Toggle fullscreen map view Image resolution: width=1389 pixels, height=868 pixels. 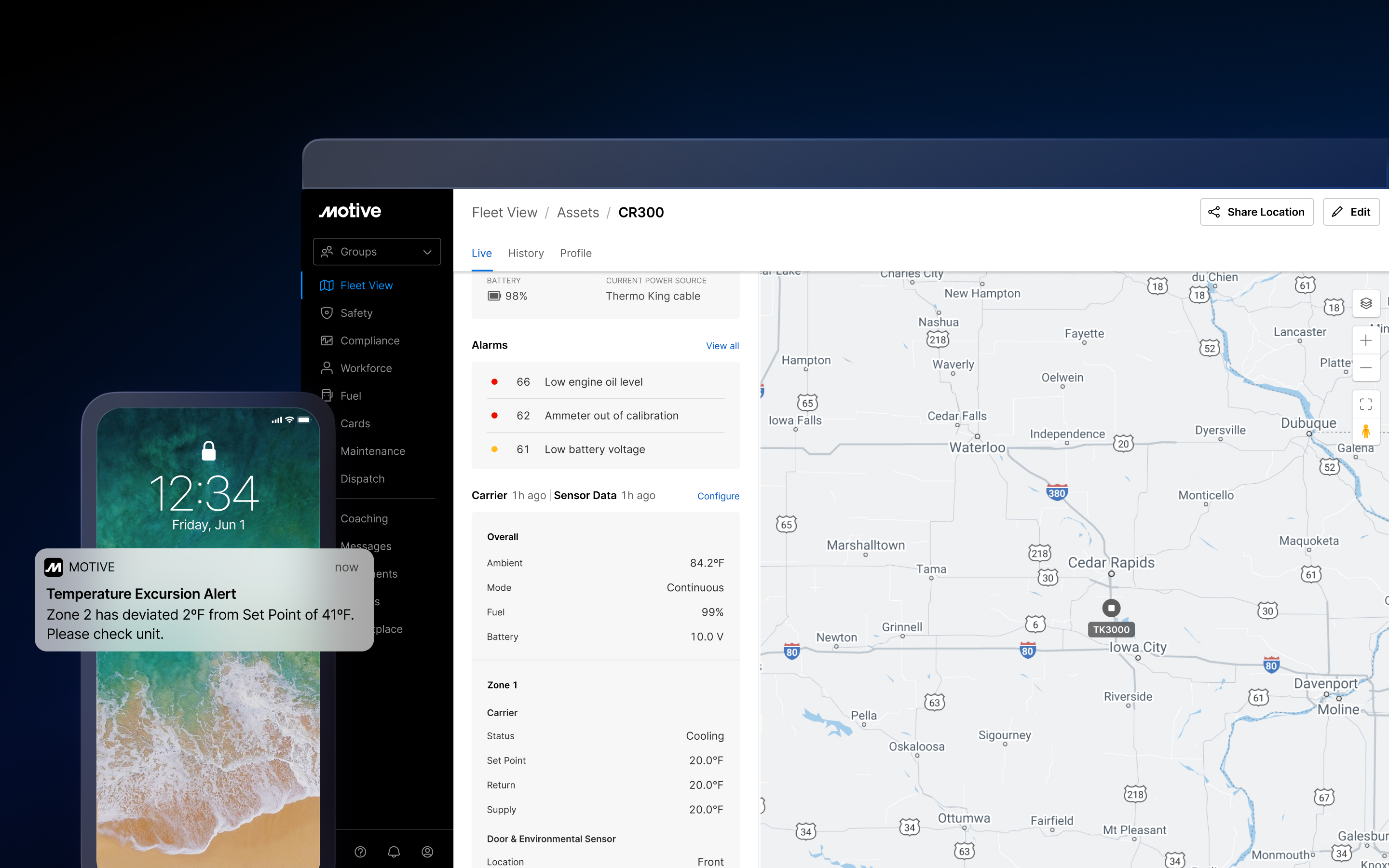tap(1366, 404)
